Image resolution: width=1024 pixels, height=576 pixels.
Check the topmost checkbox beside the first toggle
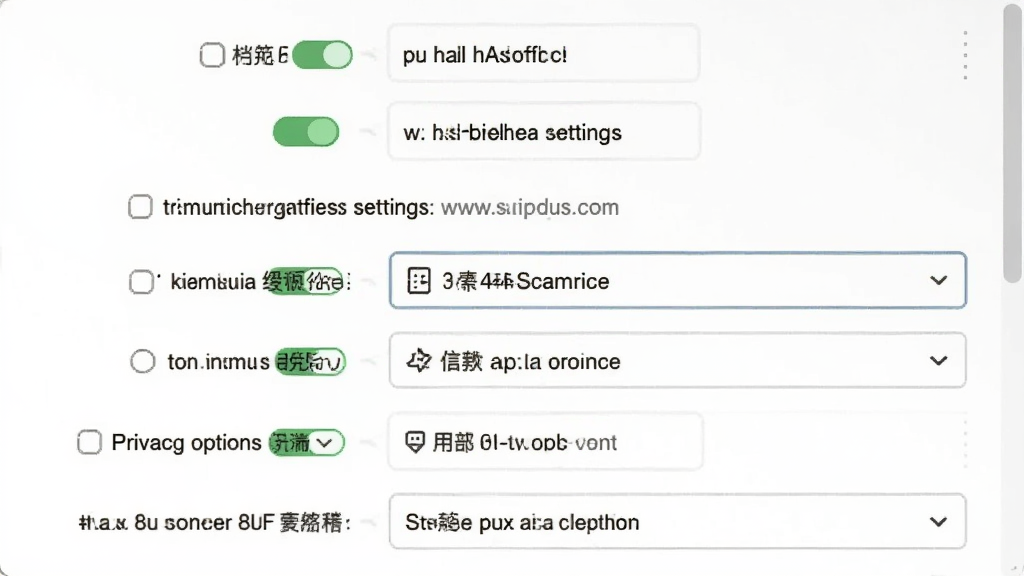tap(212, 55)
